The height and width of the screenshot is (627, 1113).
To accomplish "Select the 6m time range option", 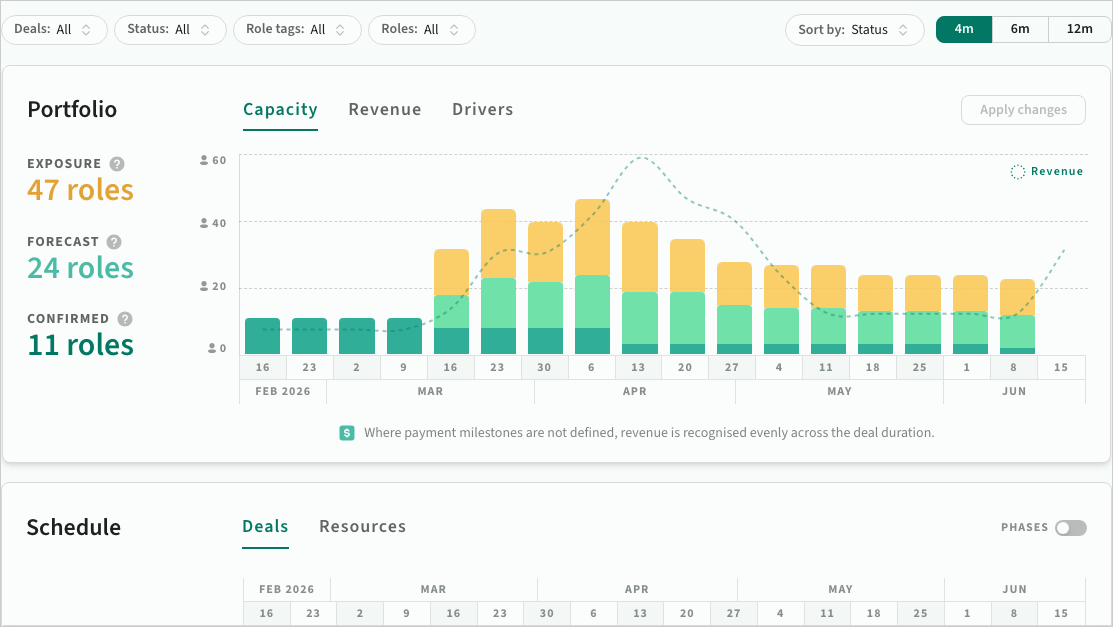I will 1020,29.
